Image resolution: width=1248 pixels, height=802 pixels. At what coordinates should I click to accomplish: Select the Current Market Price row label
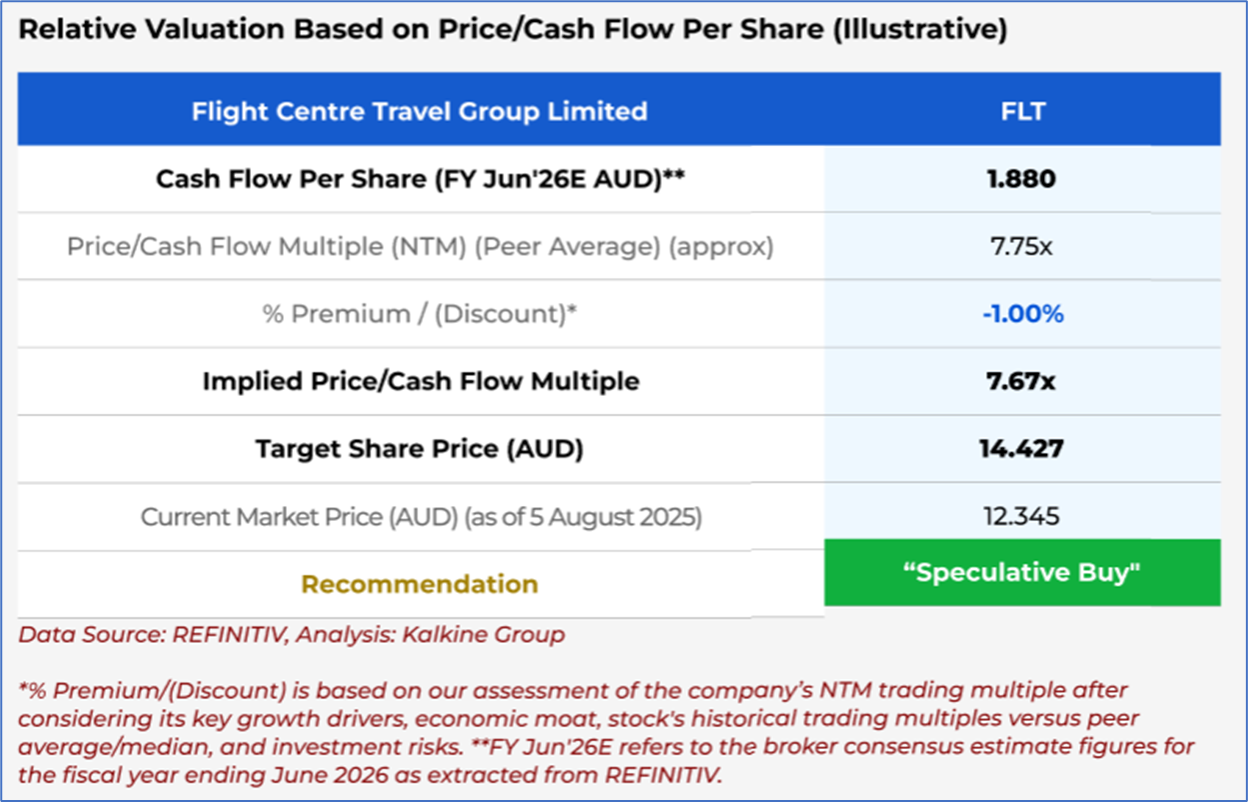click(420, 517)
